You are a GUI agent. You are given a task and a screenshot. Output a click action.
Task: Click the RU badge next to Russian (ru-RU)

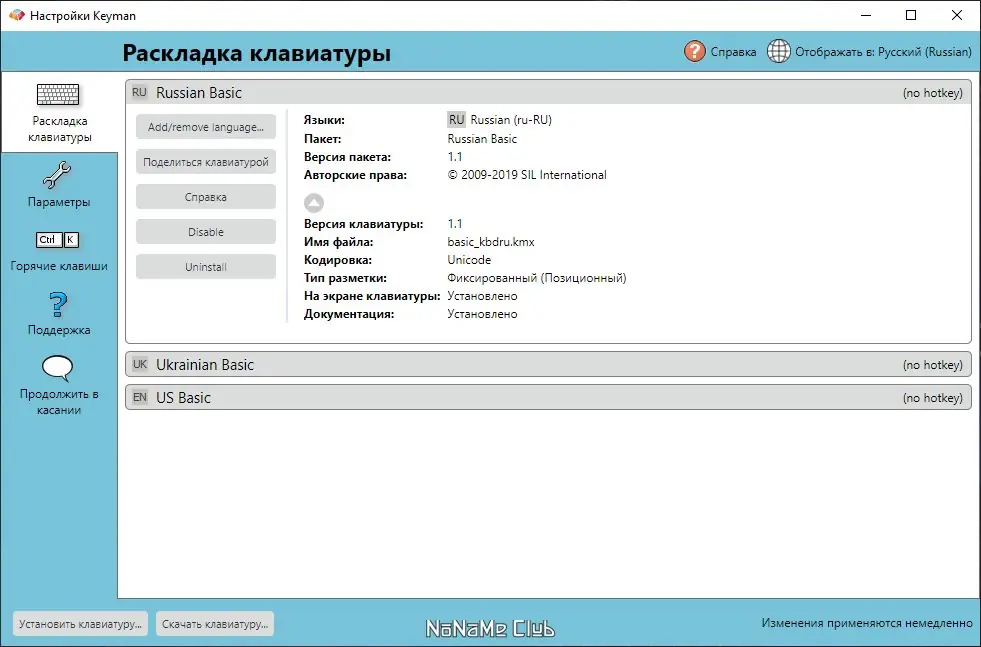pos(456,120)
